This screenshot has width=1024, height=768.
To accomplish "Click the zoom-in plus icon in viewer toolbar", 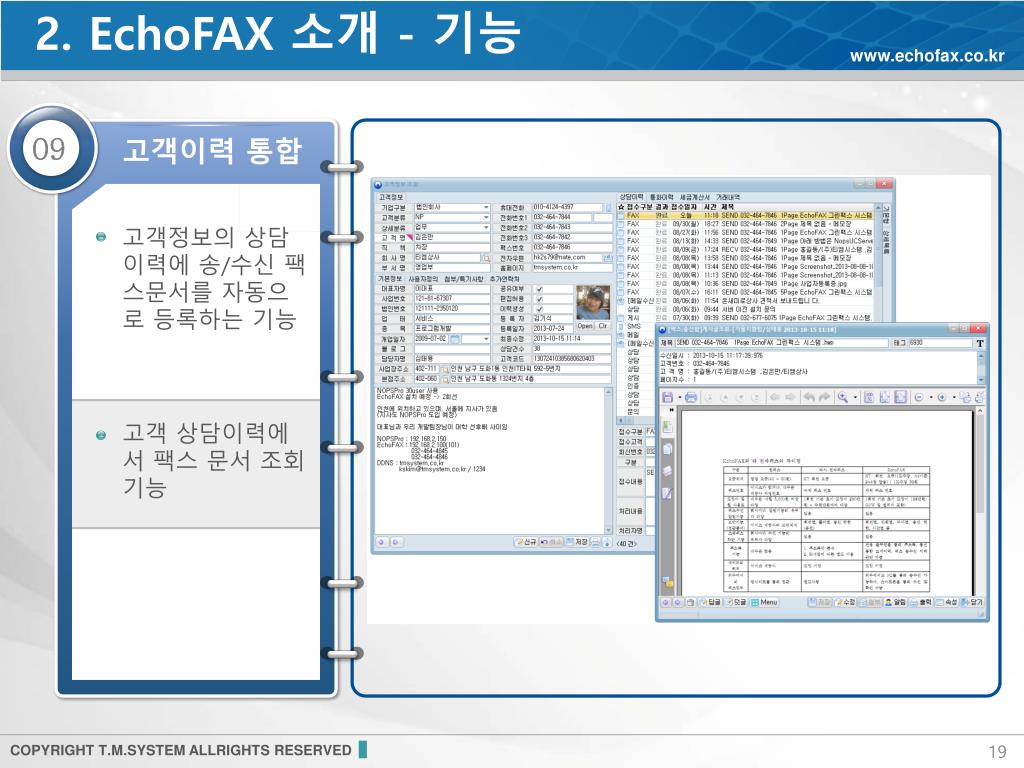I will [x=942, y=397].
